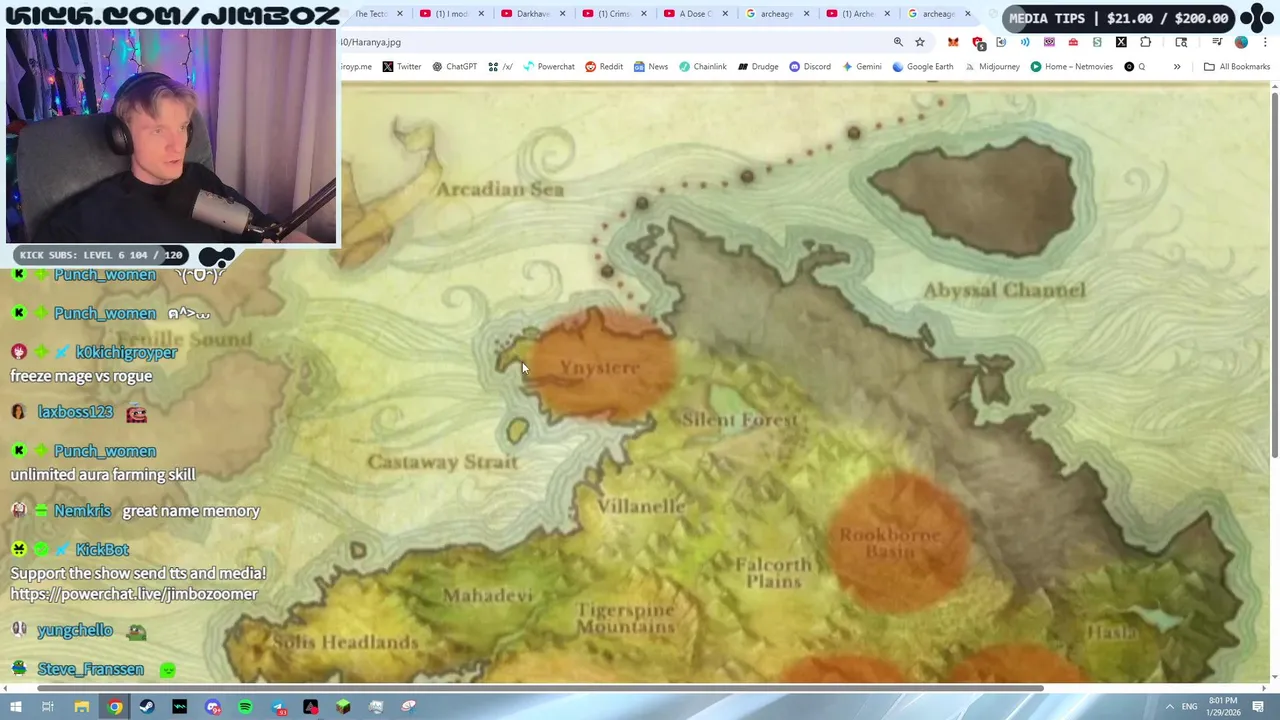Click the black X extension icon

[x=1121, y=42]
